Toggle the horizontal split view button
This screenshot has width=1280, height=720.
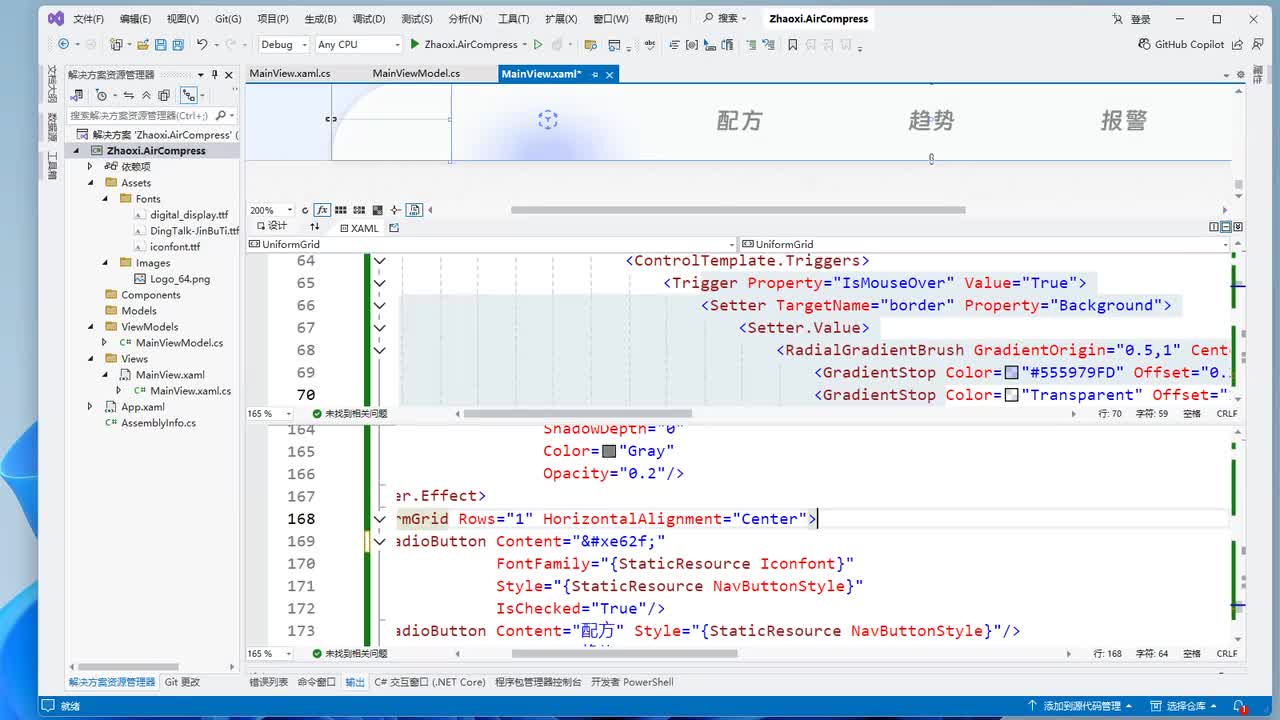tap(1227, 227)
